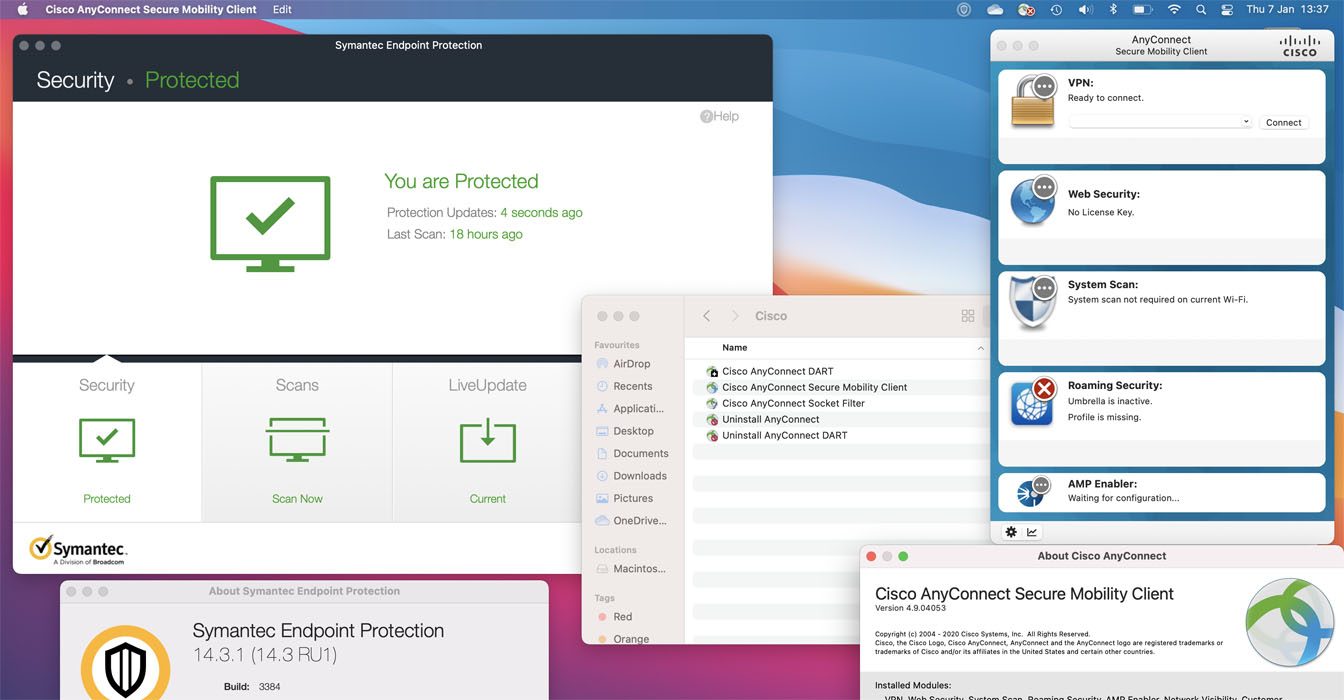Click the Symantec shield menu bar icon

tap(964, 9)
